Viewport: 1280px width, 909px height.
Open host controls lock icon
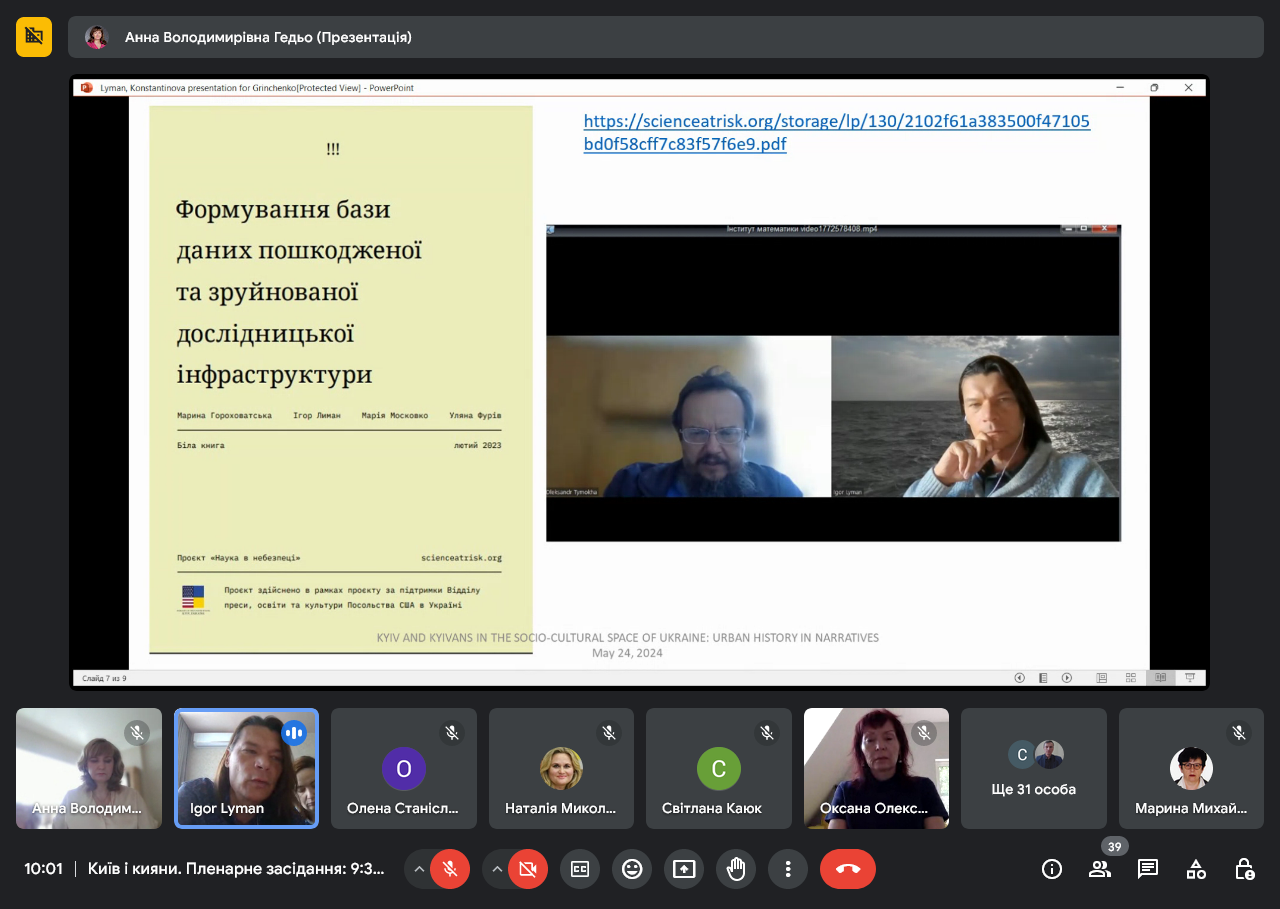pos(1244,869)
